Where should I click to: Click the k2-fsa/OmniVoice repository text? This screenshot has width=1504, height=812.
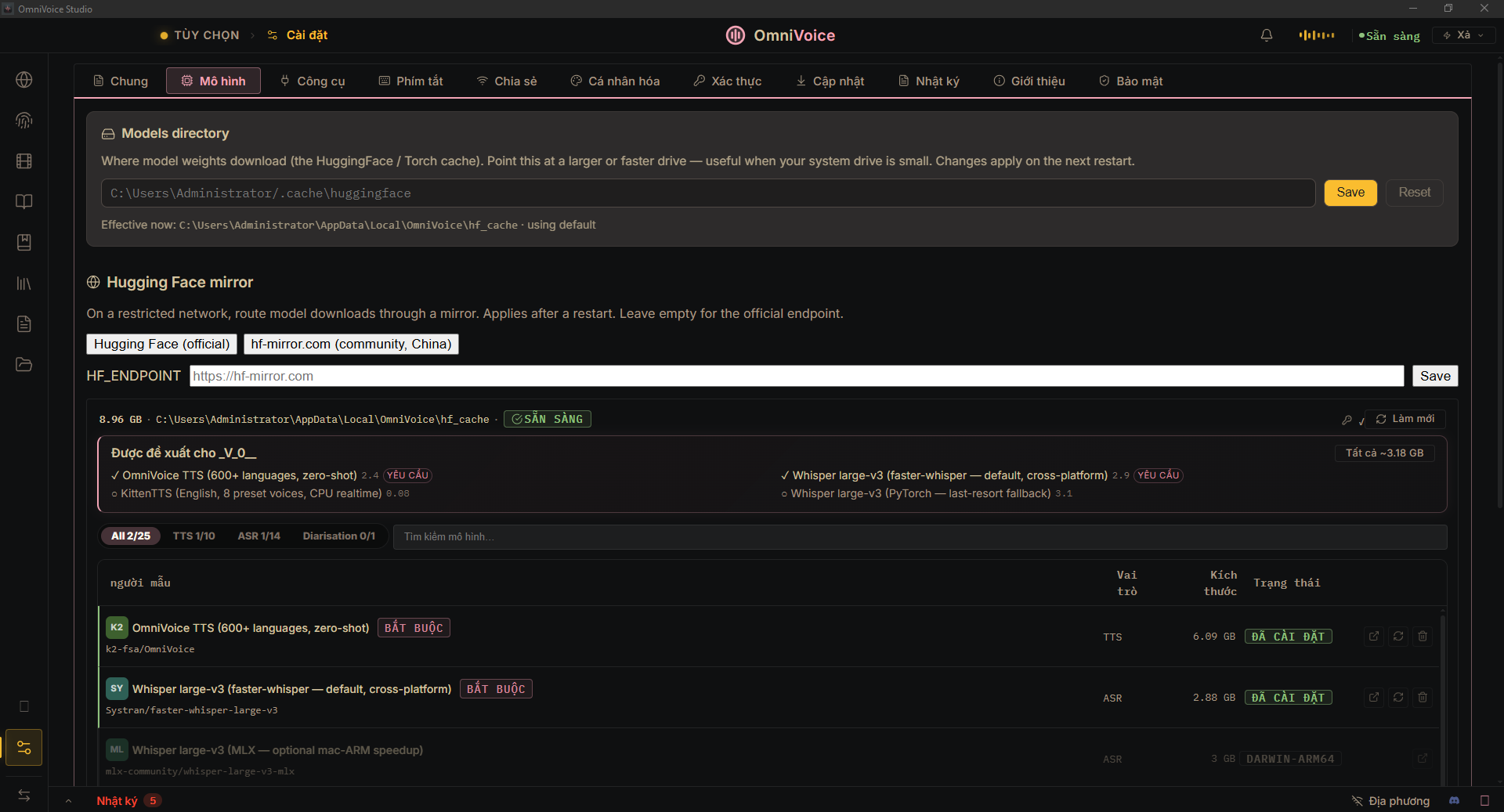coord(150,649)
